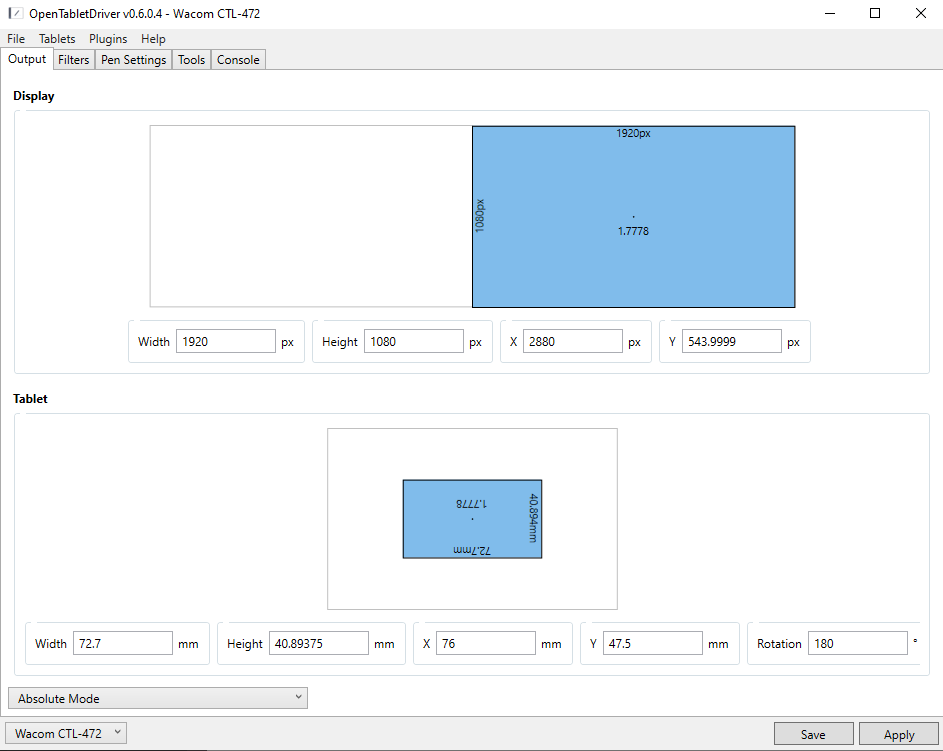Maximize the OpenTabletDriver window

click(x=875, y=13)
